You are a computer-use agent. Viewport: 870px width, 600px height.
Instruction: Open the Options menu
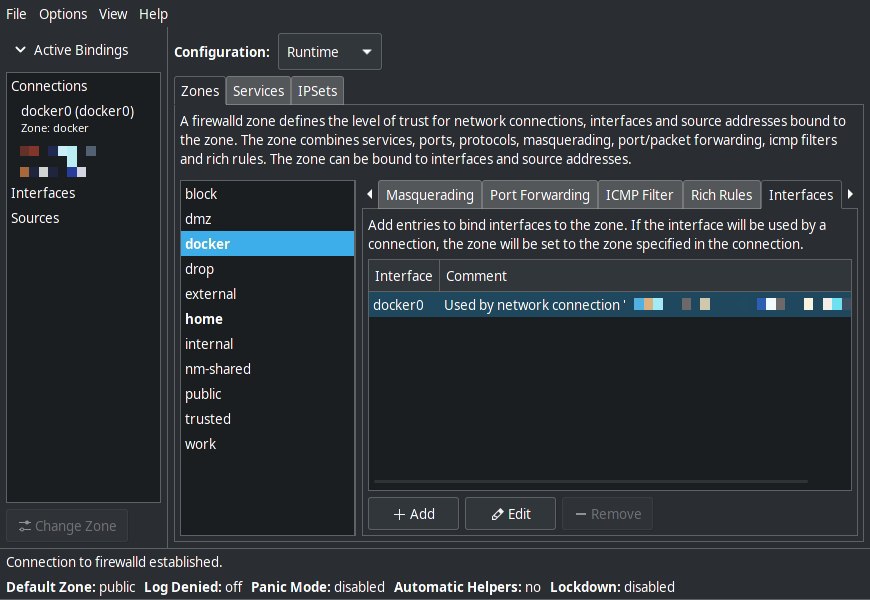coord(63,14)
